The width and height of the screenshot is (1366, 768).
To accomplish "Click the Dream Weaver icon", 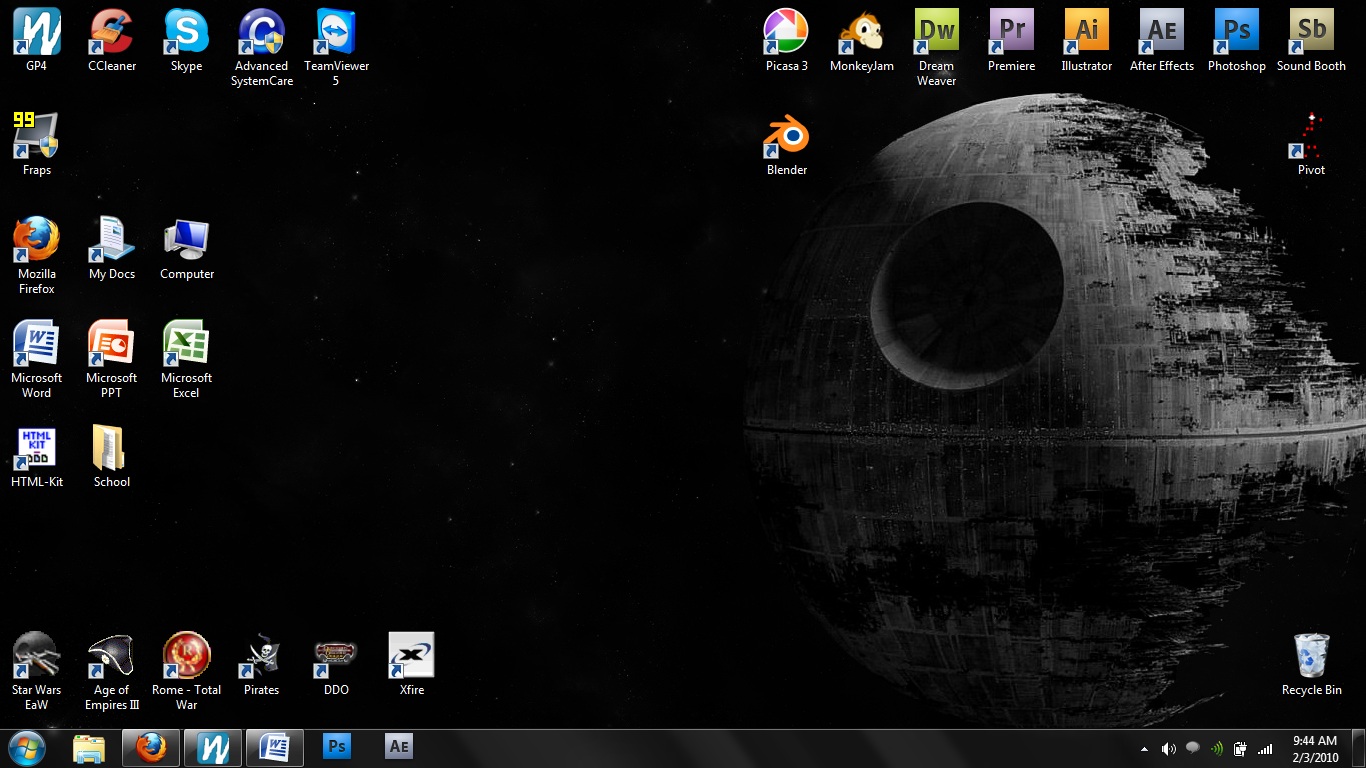I will 937,48.
